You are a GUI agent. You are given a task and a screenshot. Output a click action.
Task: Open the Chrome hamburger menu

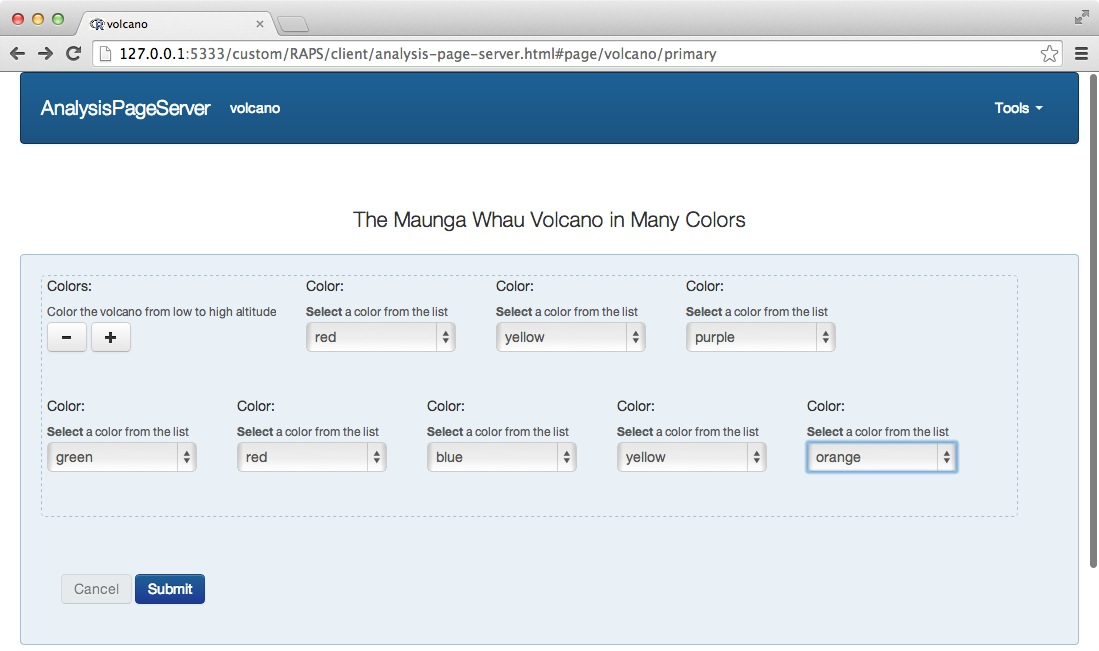pos(1081,54)
